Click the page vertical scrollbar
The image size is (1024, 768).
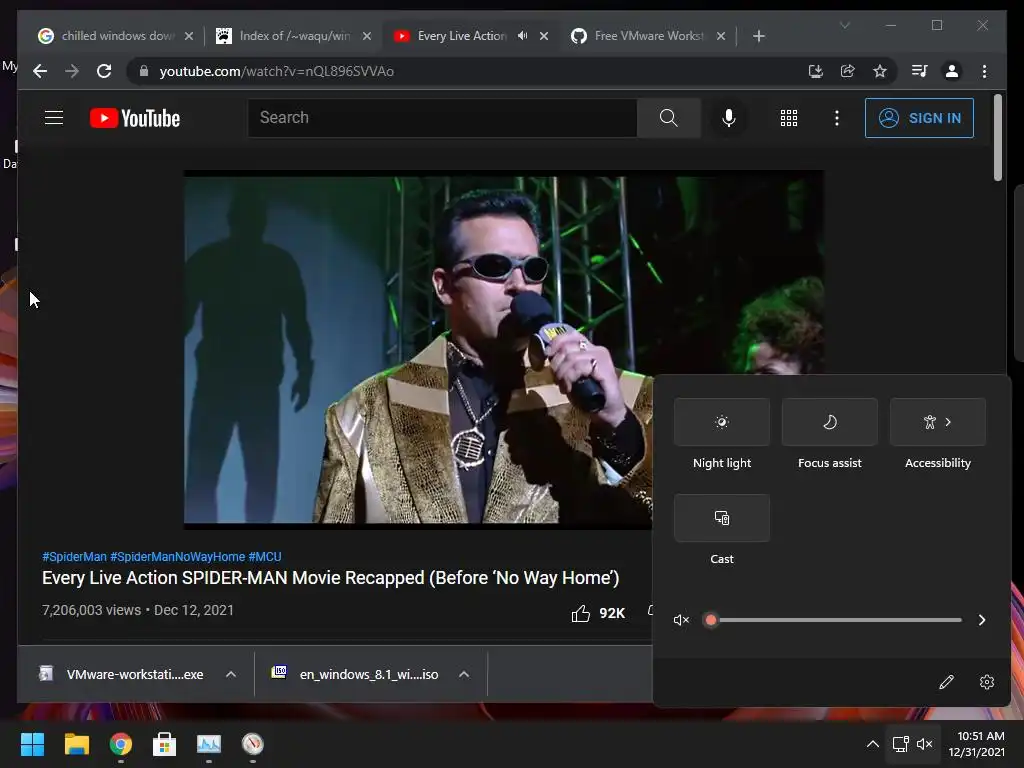click(x=997, y=137)
